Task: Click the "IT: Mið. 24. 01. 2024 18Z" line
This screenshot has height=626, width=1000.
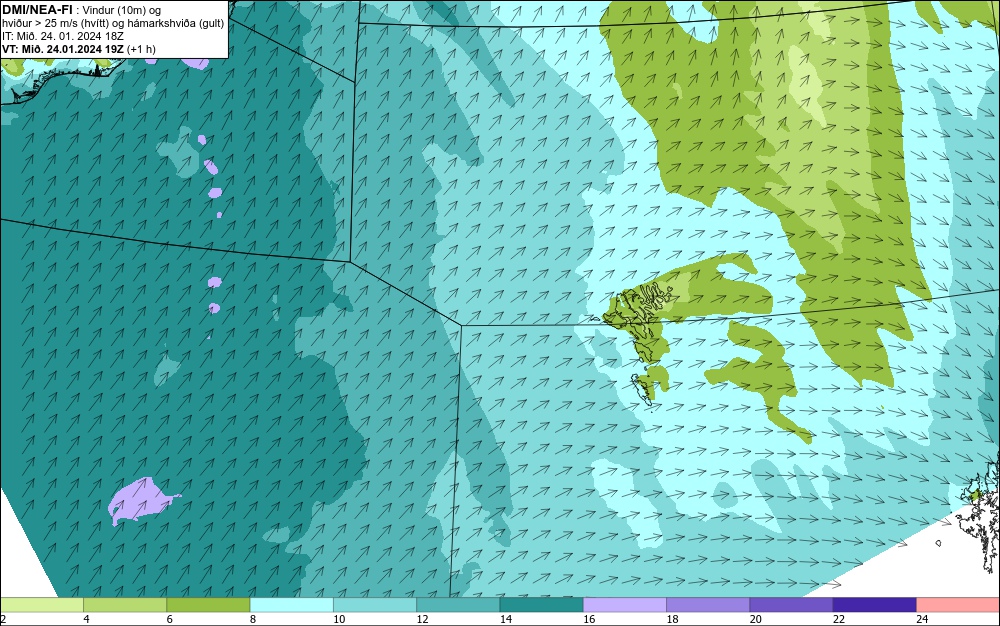Action: [x=63, y=36]
